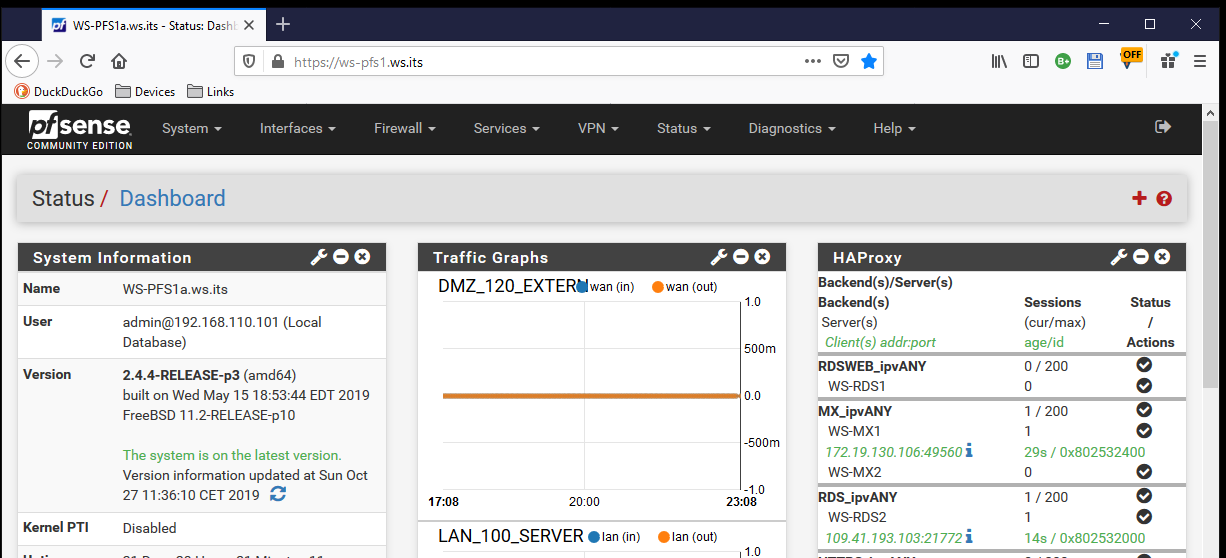Open the System dropdown menu
Viewport: 1226px width, 558px height.
pyautogui.click(x=191, y=128)
